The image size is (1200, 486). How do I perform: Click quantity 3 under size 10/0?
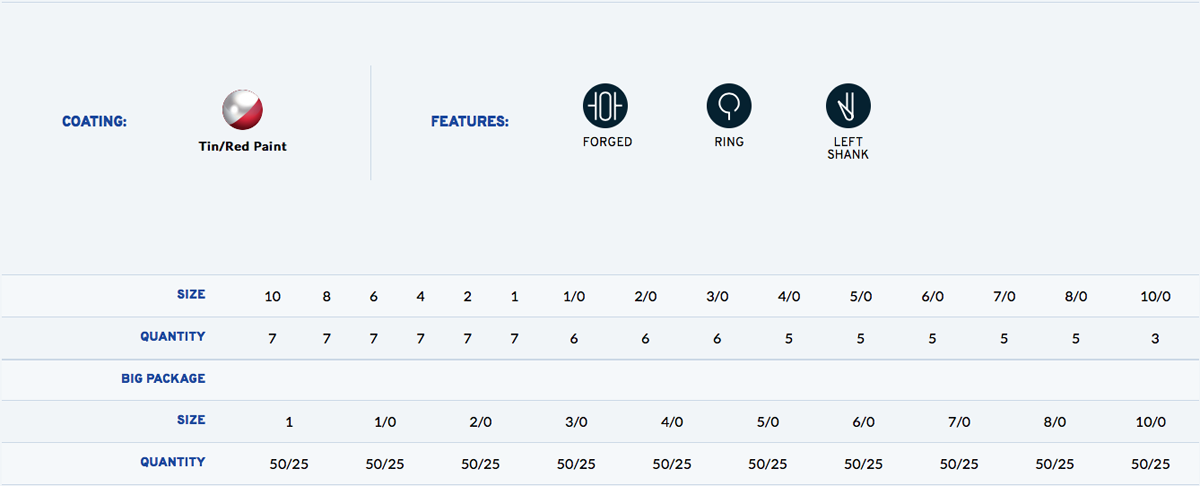click(x=1155, y=339)
